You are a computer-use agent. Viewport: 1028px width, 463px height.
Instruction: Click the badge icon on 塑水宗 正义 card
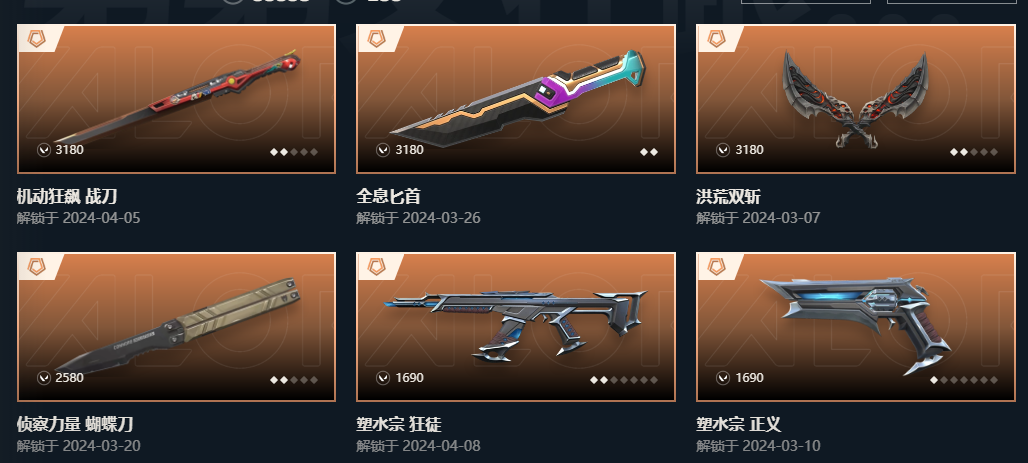[x=716, y=267]
